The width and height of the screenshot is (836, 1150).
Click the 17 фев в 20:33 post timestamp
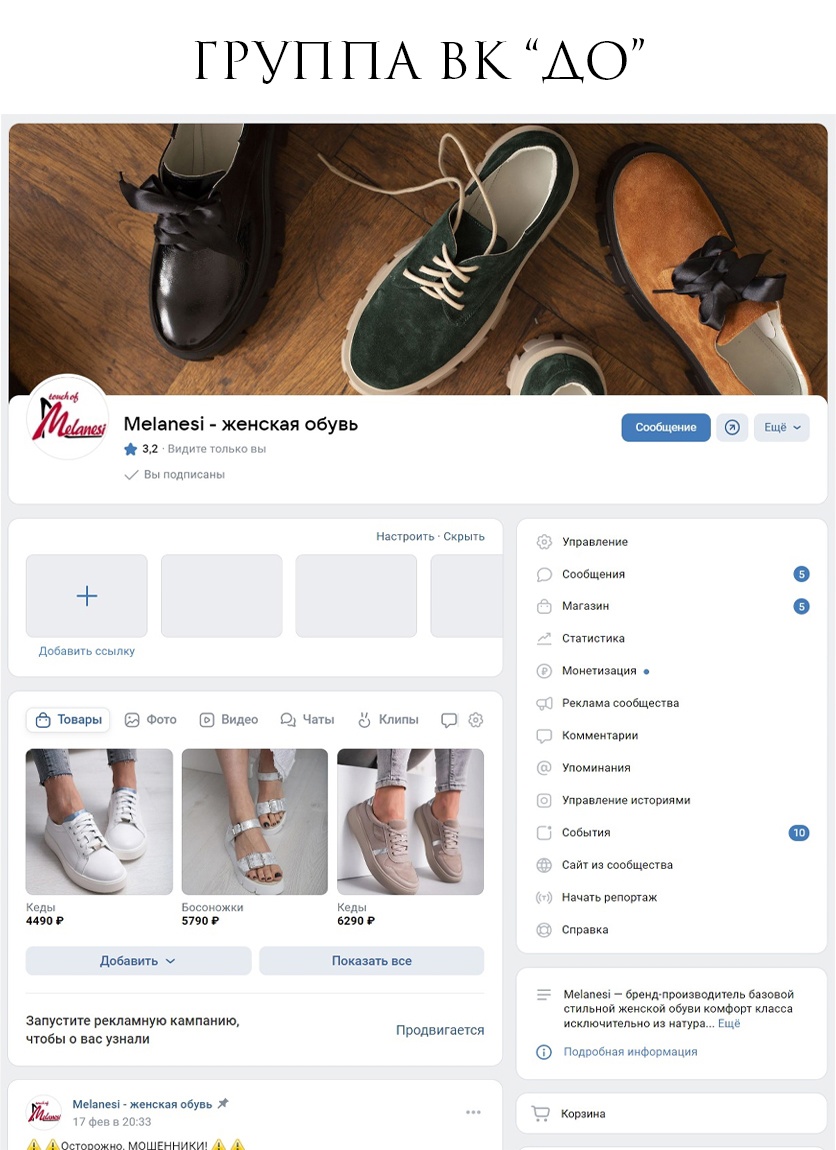tap(111, 1121)
